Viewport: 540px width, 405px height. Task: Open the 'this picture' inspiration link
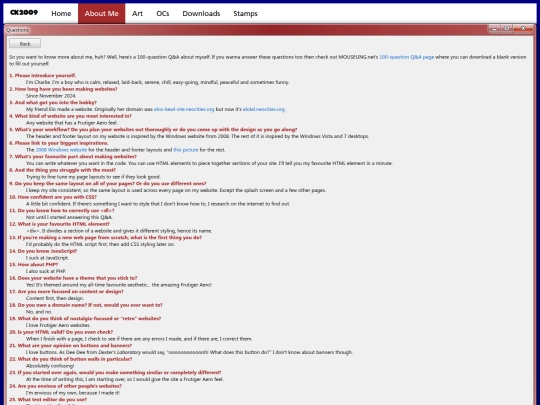tap(186, 150)
